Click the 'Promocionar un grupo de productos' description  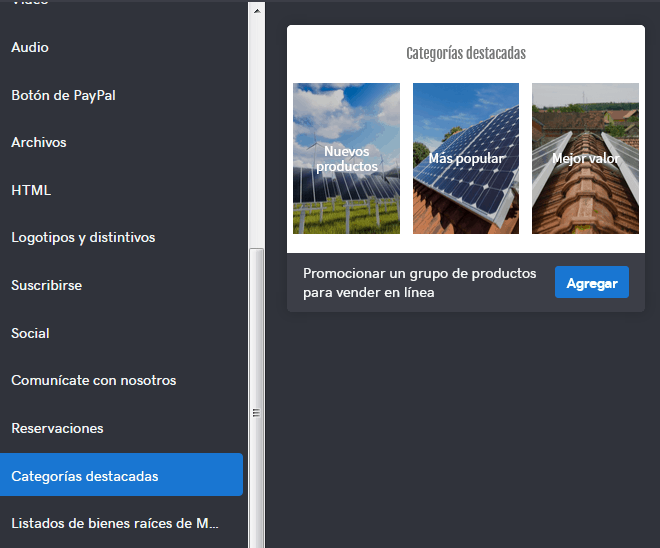click(x=419, y=283)
